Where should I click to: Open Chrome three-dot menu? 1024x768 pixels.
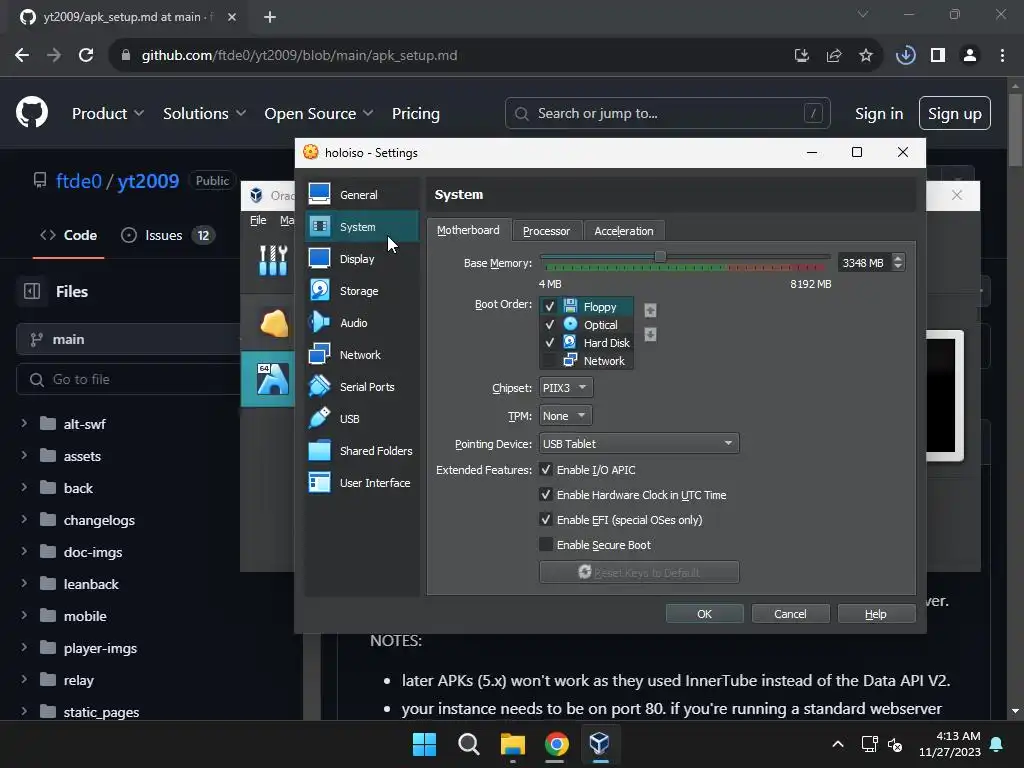tap(1002, 56)
